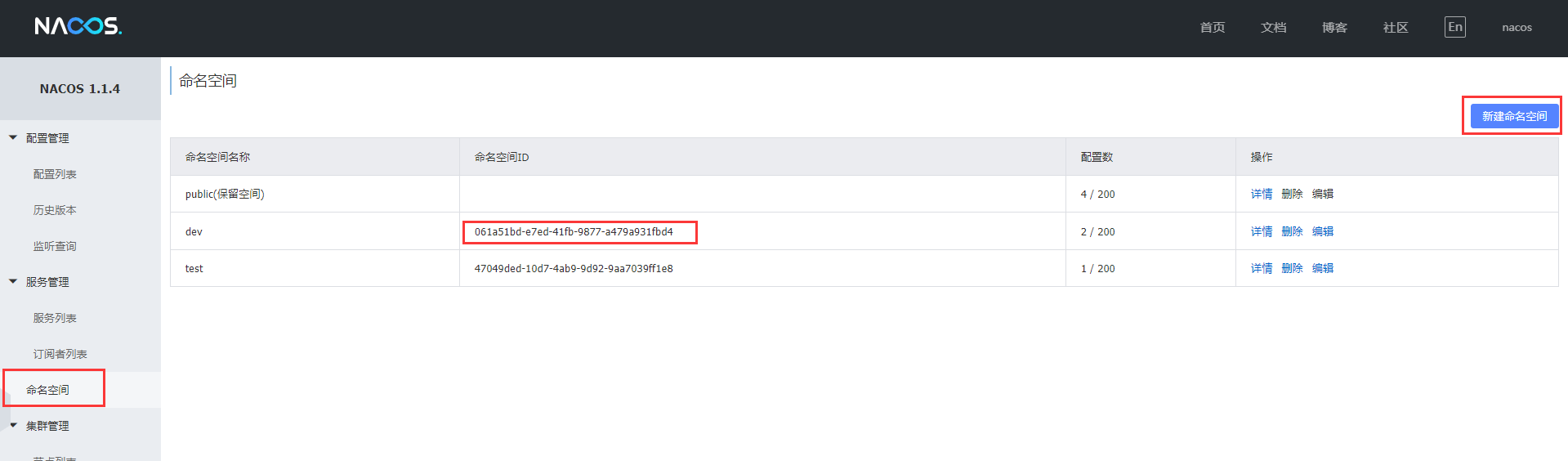This screenshot has width=1568, height=461.
Task: Collapse the 配置管理 arrow
Action: (13, 137)
